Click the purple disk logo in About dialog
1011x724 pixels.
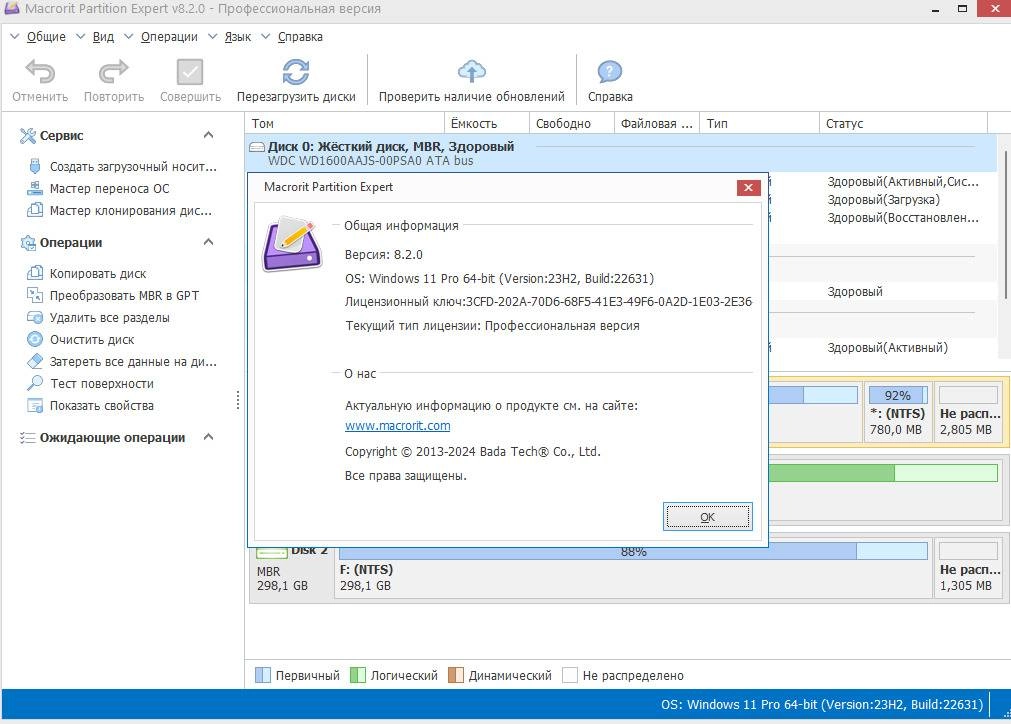coord(292,243)
